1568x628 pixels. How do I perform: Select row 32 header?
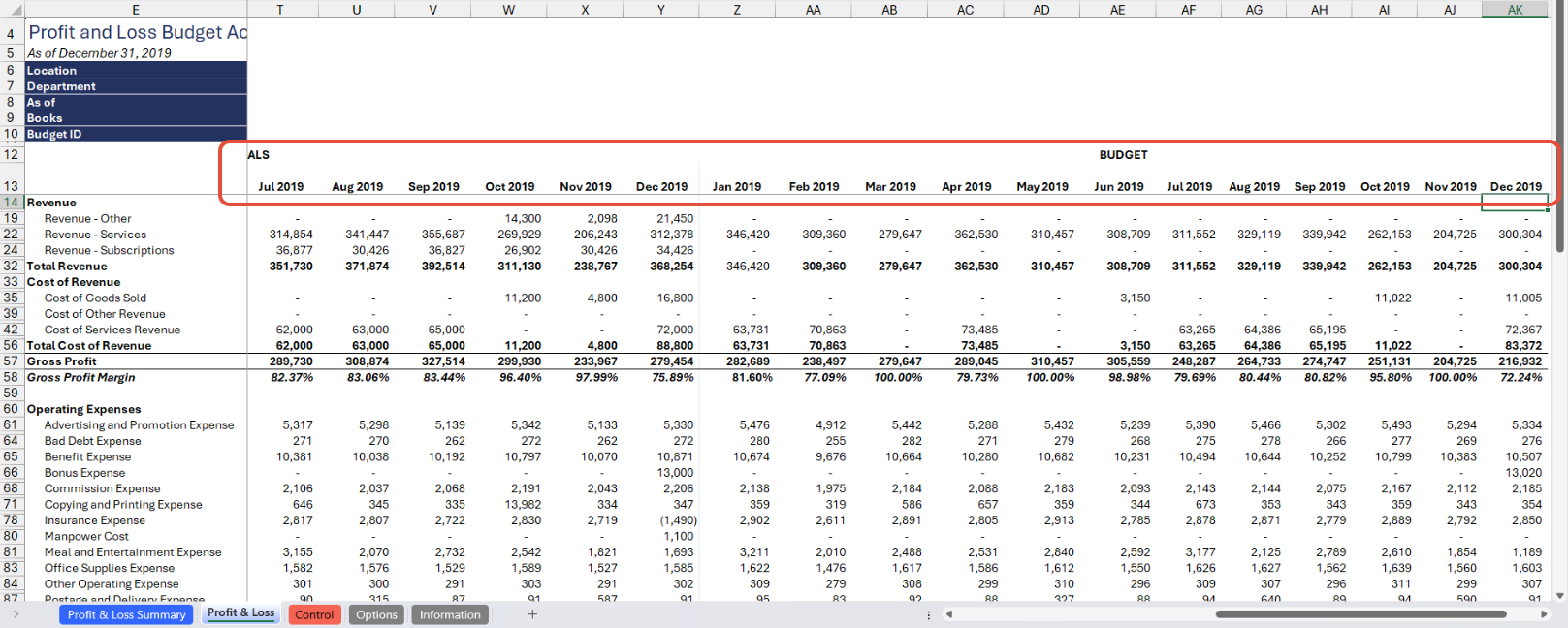[11, 266]
